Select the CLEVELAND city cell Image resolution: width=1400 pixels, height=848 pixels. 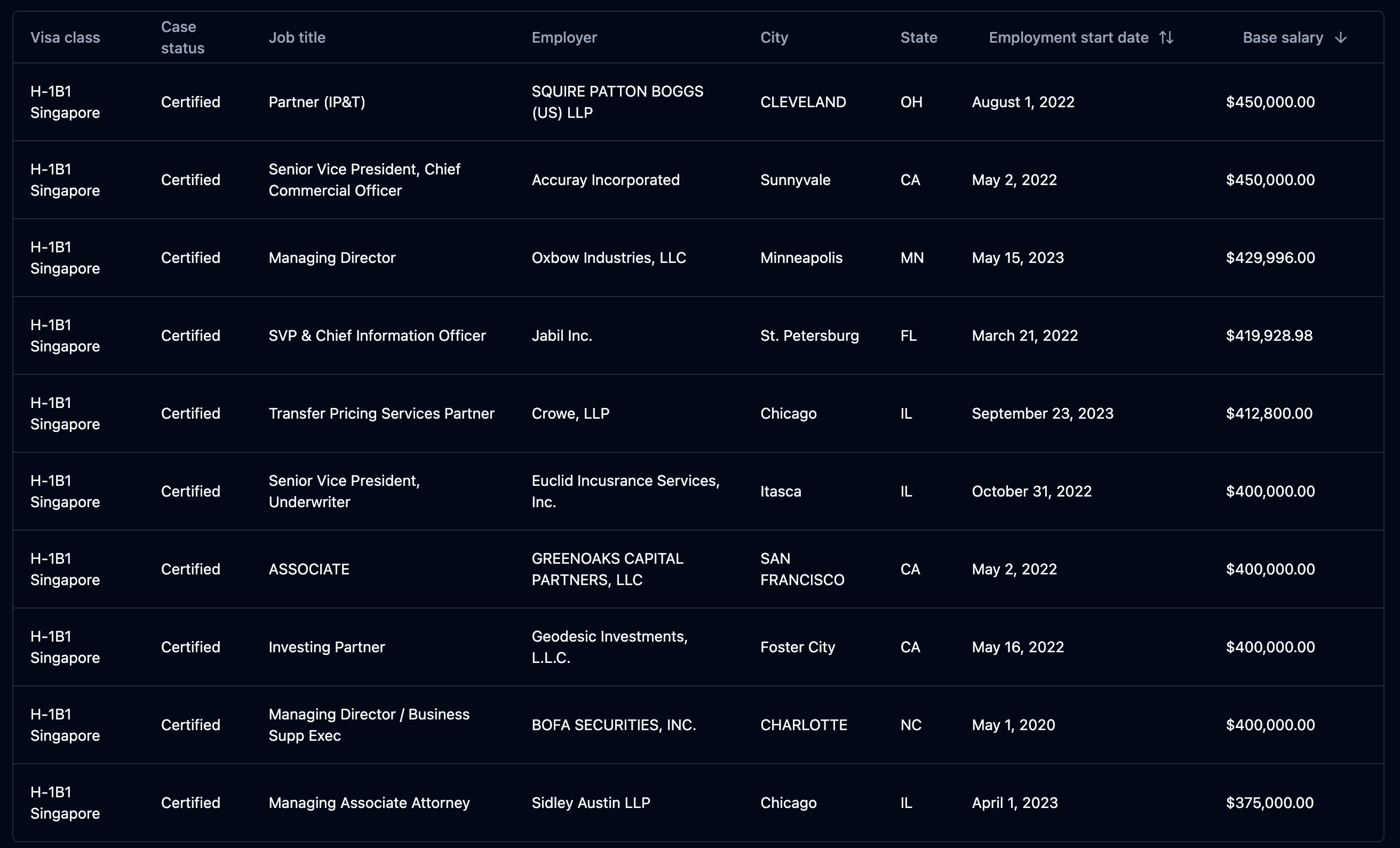point(803,102)
